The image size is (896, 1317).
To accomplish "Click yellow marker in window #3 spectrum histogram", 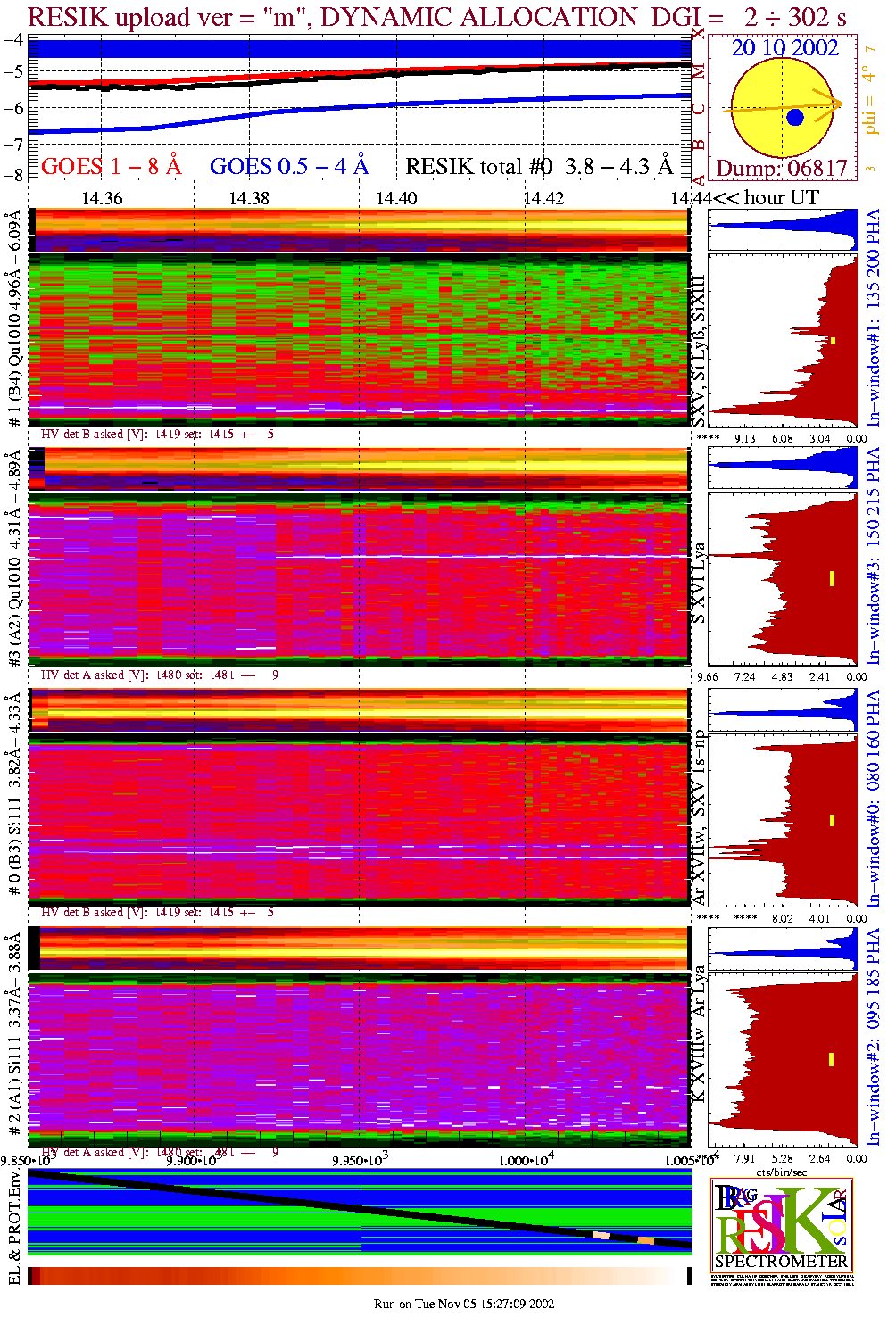I will point(832,578).
